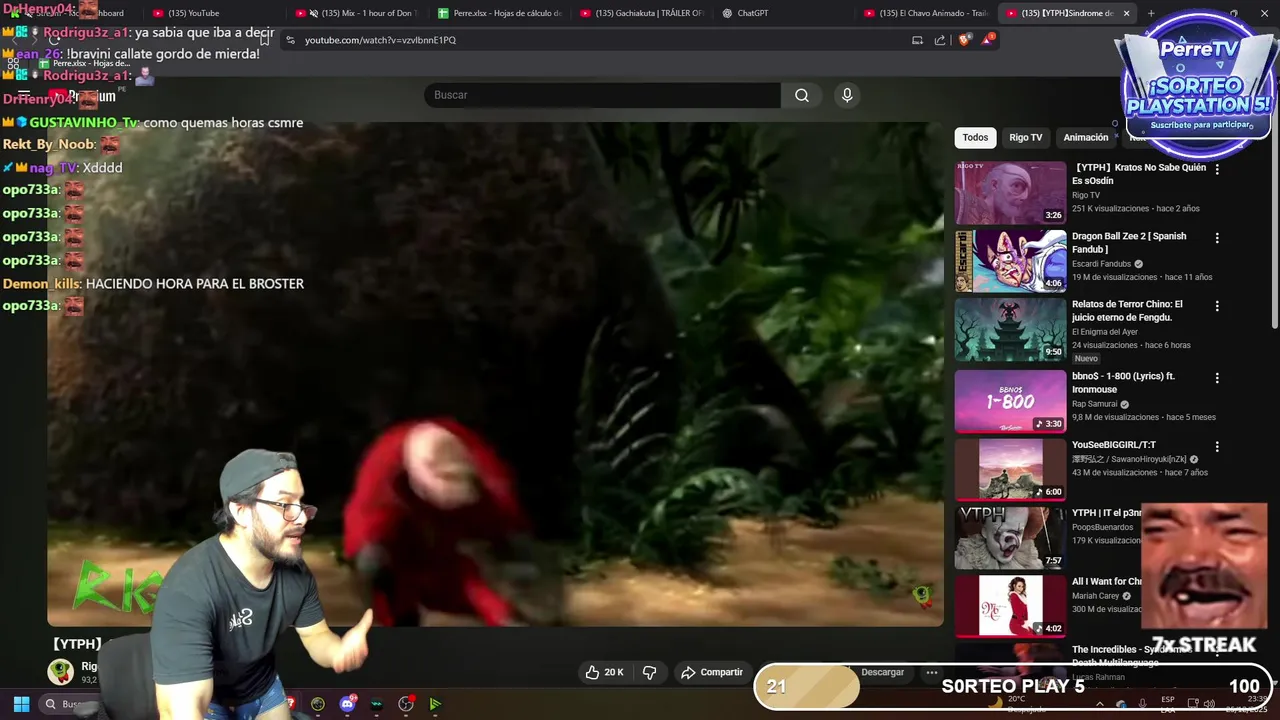Click the Pennywise YTPH thumbnail (7:57)

coord(1010,537)
